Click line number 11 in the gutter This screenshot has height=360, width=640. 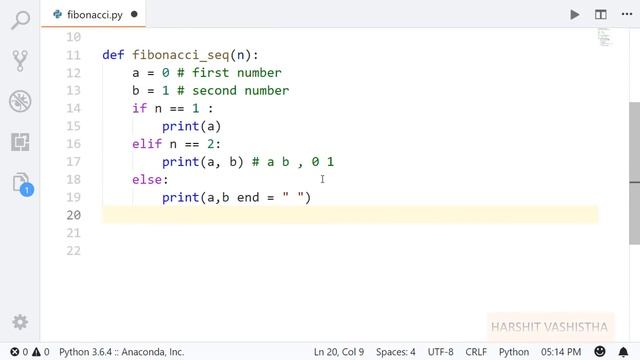[x=73, y=55]
